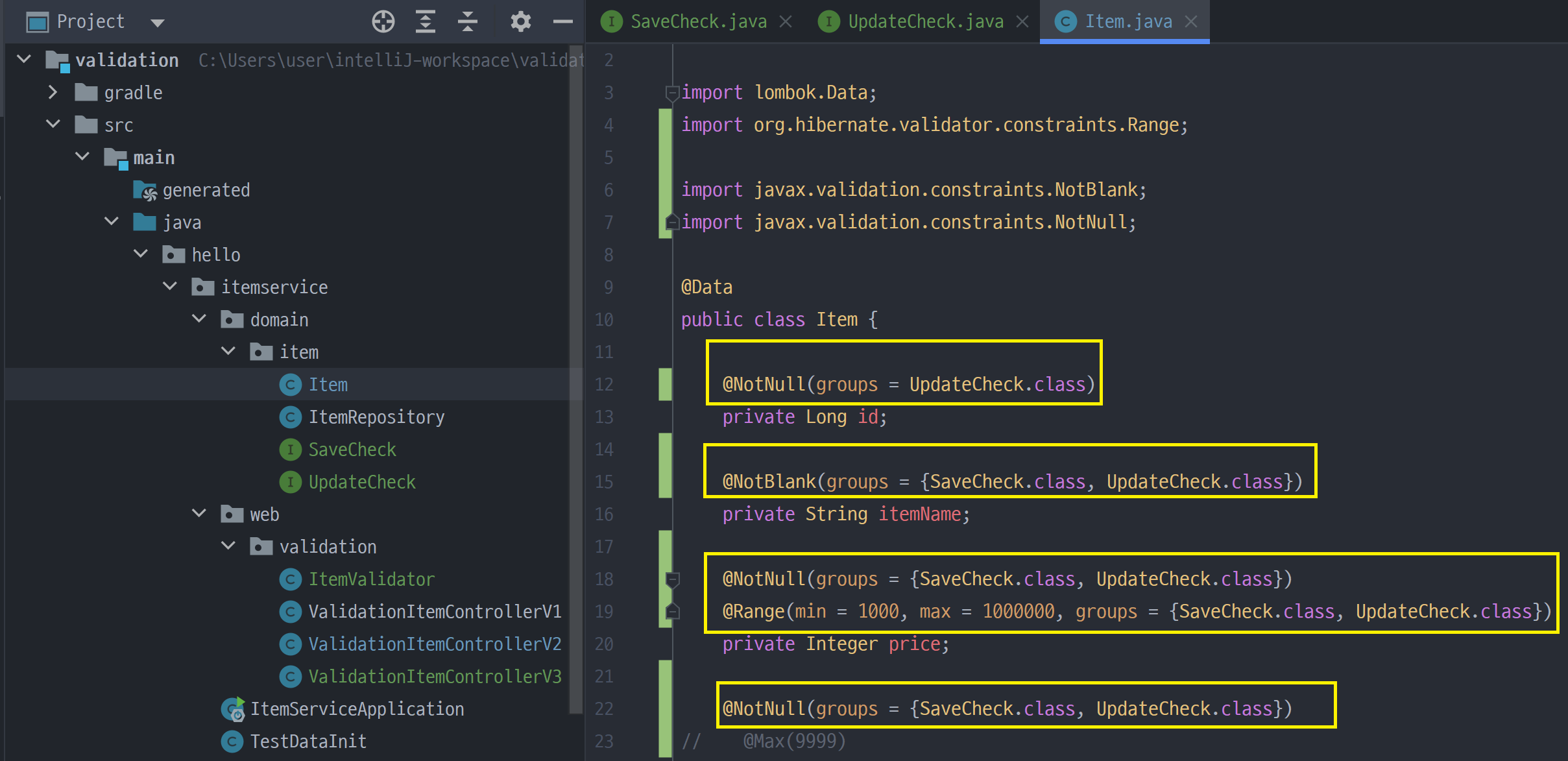
Task: Click the Expand All icon in Project toolbar
Action: click(425, 21)
